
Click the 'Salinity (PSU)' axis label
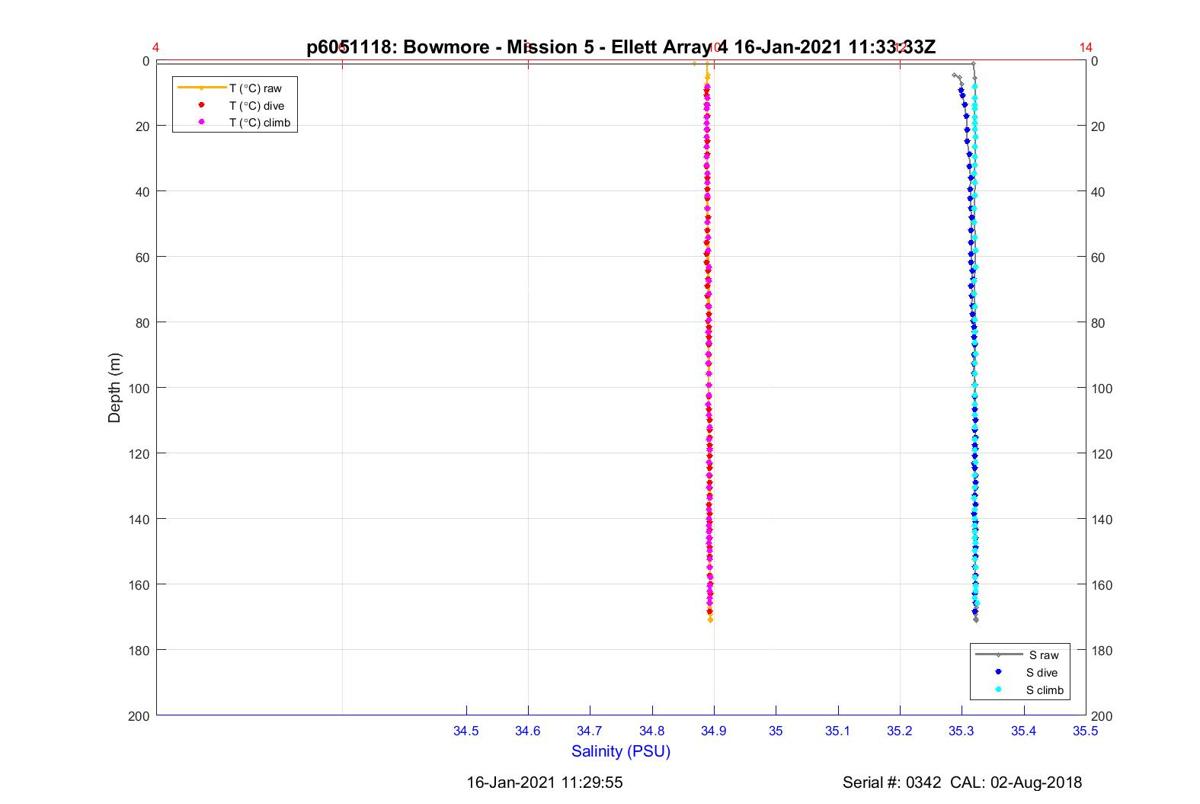[621, 751]
